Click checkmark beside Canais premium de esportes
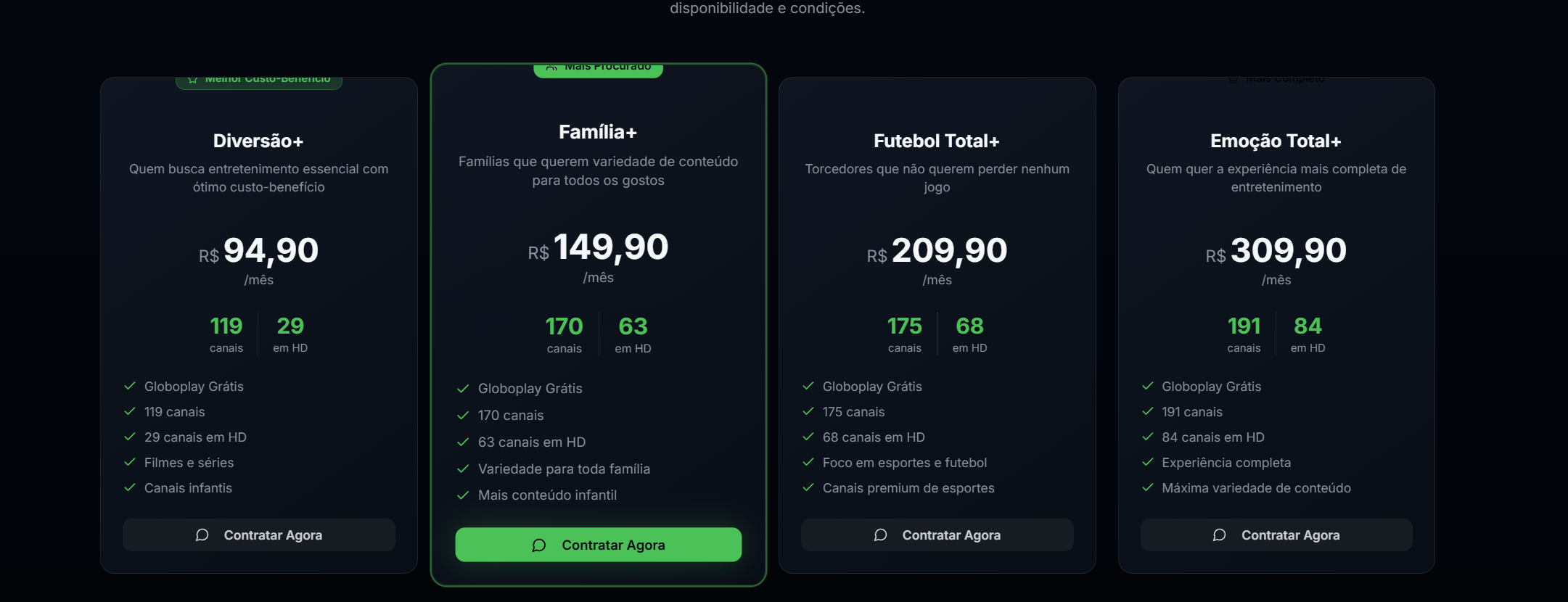Image resolution: width=1568 pixels, height=602 pixels. (x=808, y=488)
